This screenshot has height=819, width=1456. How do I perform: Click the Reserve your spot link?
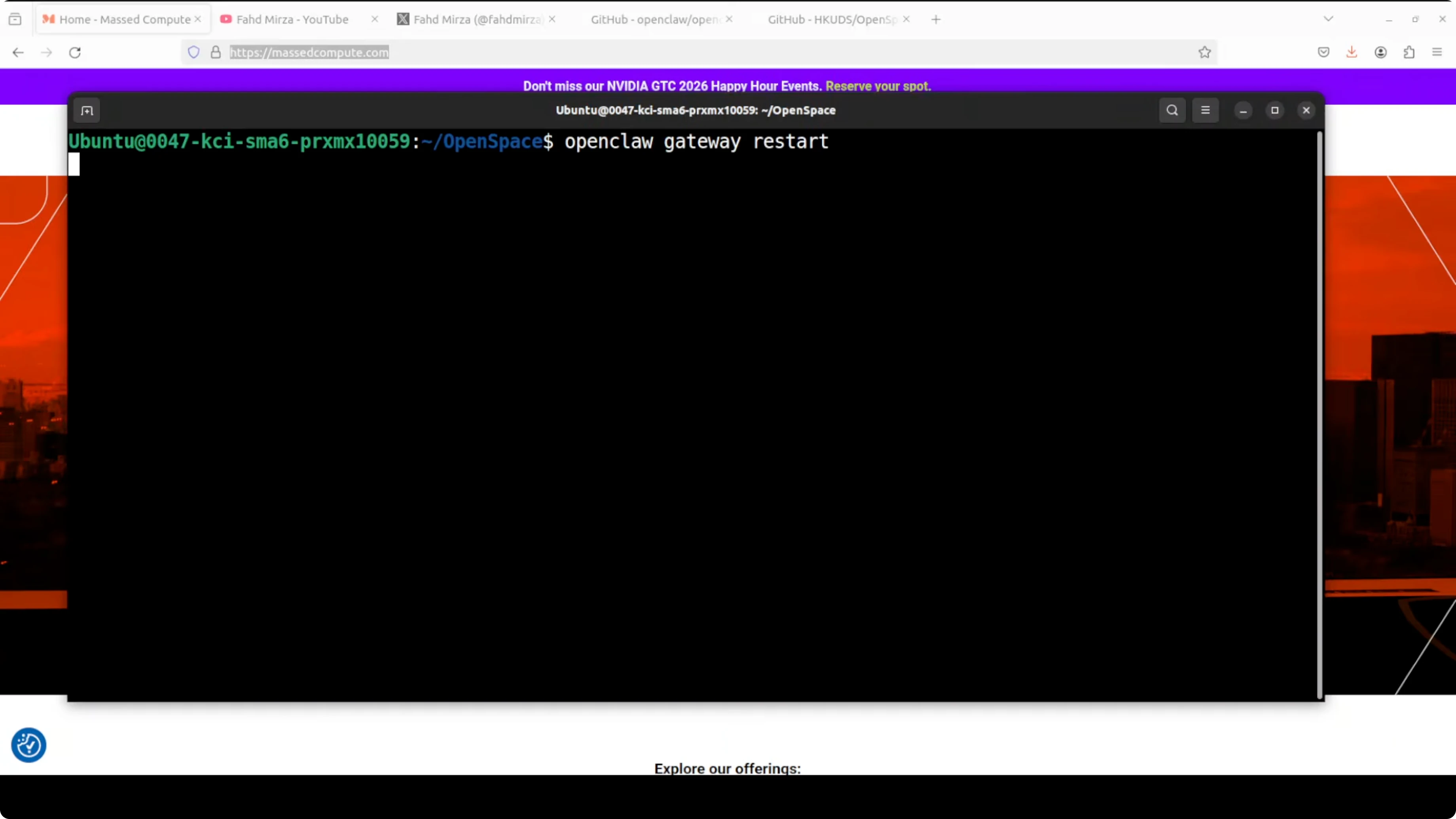[878, 86]
